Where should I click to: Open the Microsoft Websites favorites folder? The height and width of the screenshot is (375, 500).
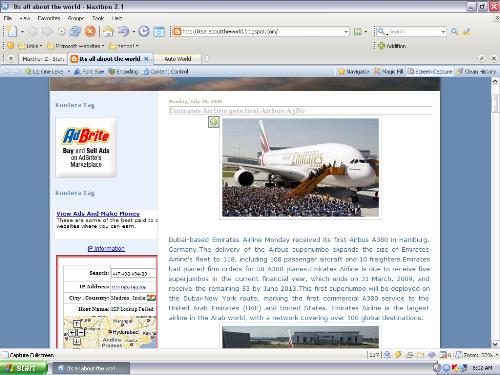[x=76, y=46]
